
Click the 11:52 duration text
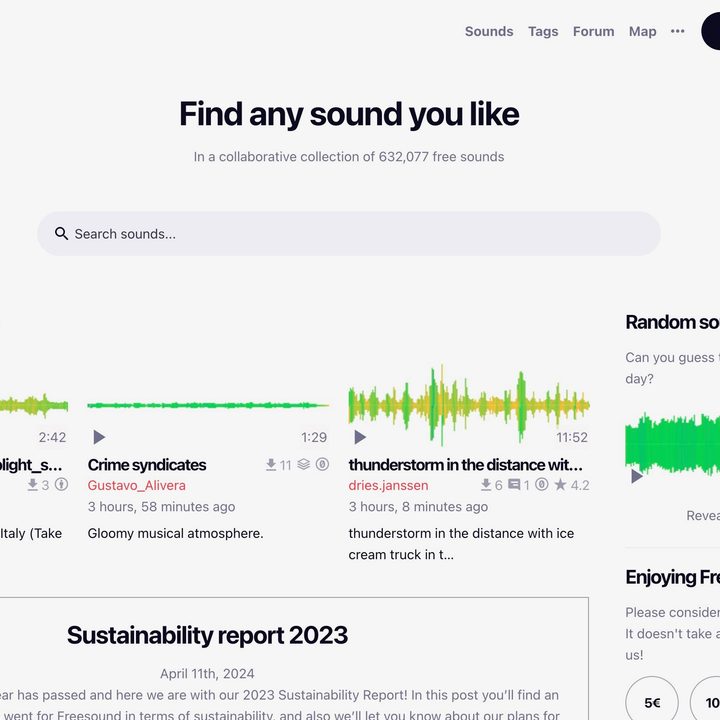point(572,437)
